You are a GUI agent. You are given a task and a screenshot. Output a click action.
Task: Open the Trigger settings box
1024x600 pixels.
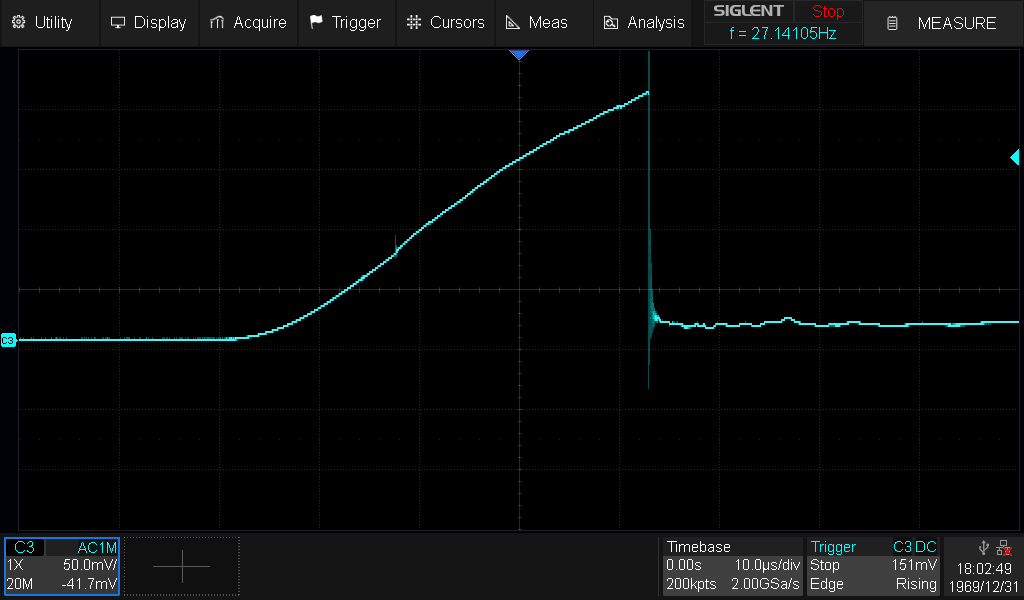click(873, 566)
